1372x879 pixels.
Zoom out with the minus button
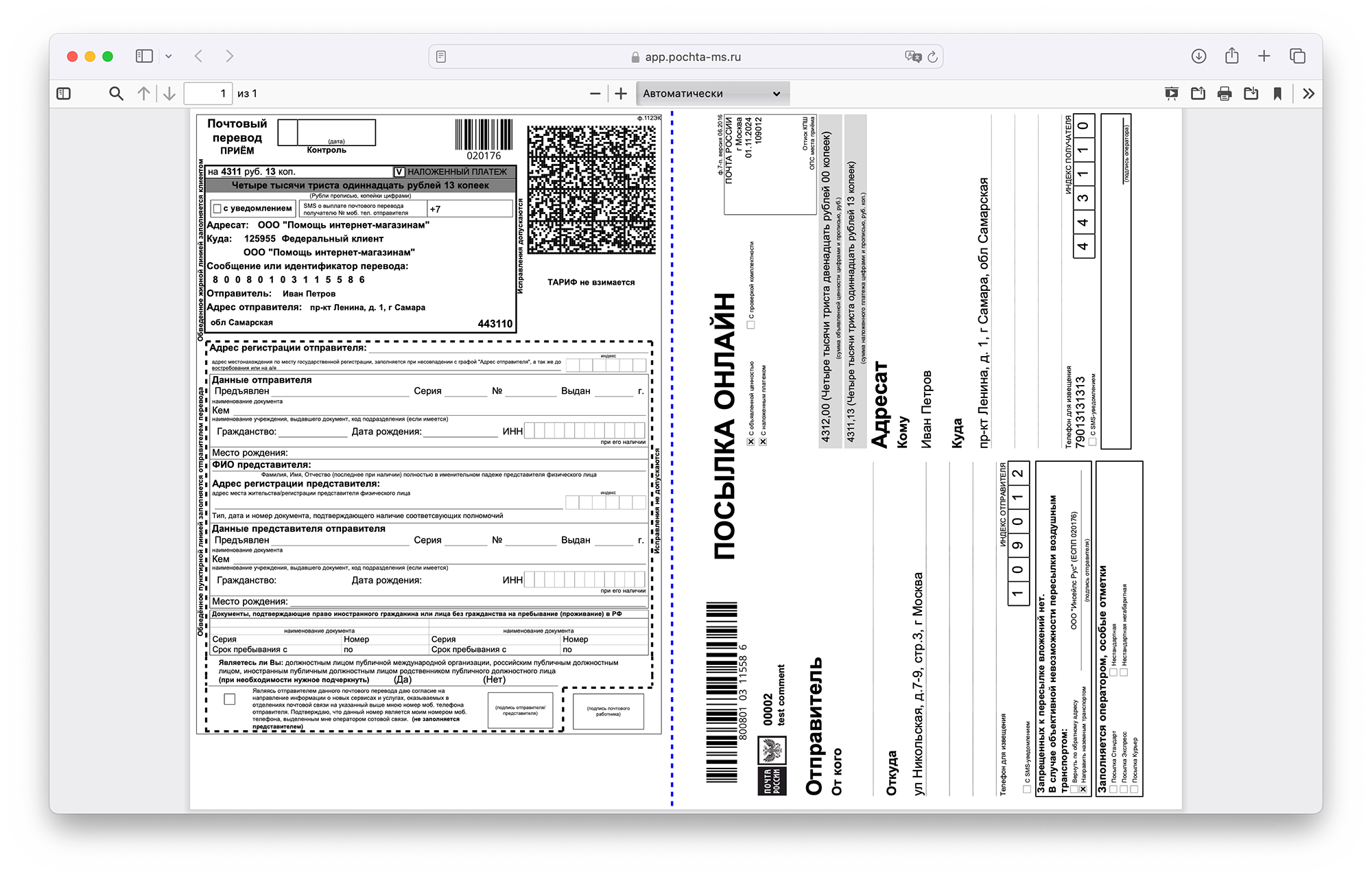pos(595,93)
